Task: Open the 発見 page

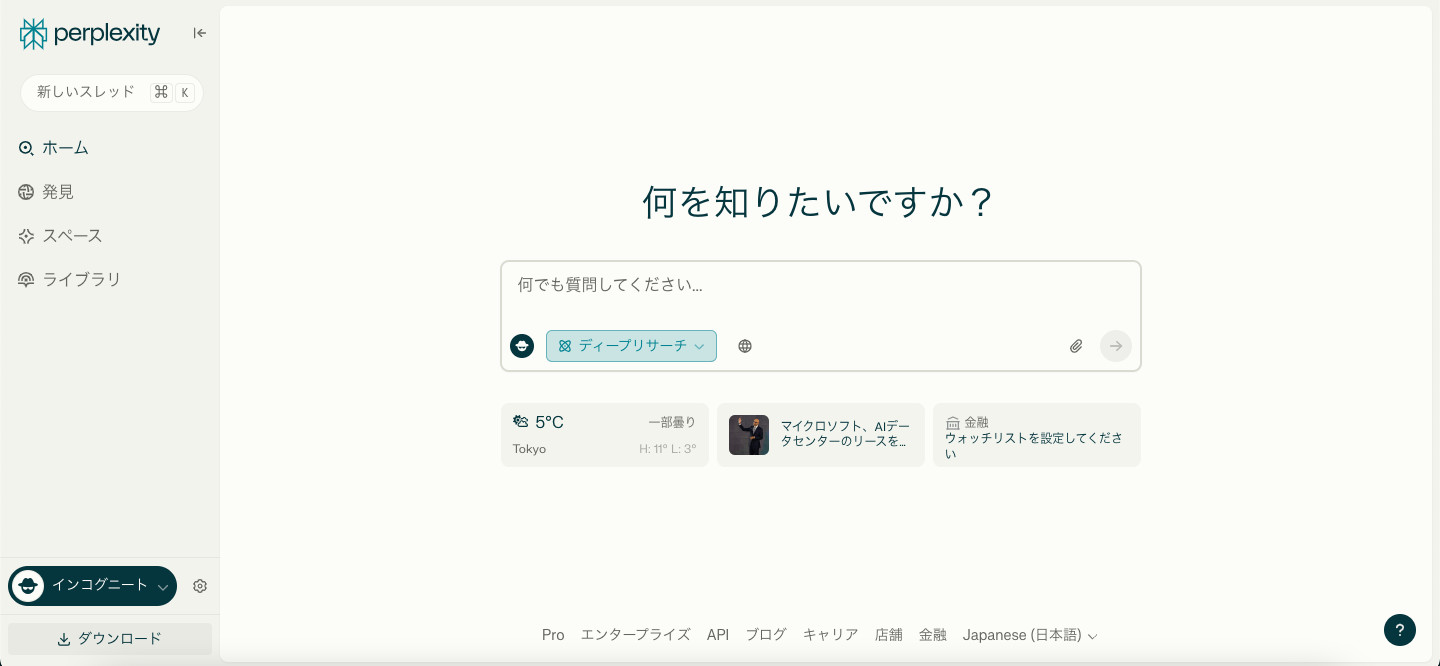Action: 110,192
